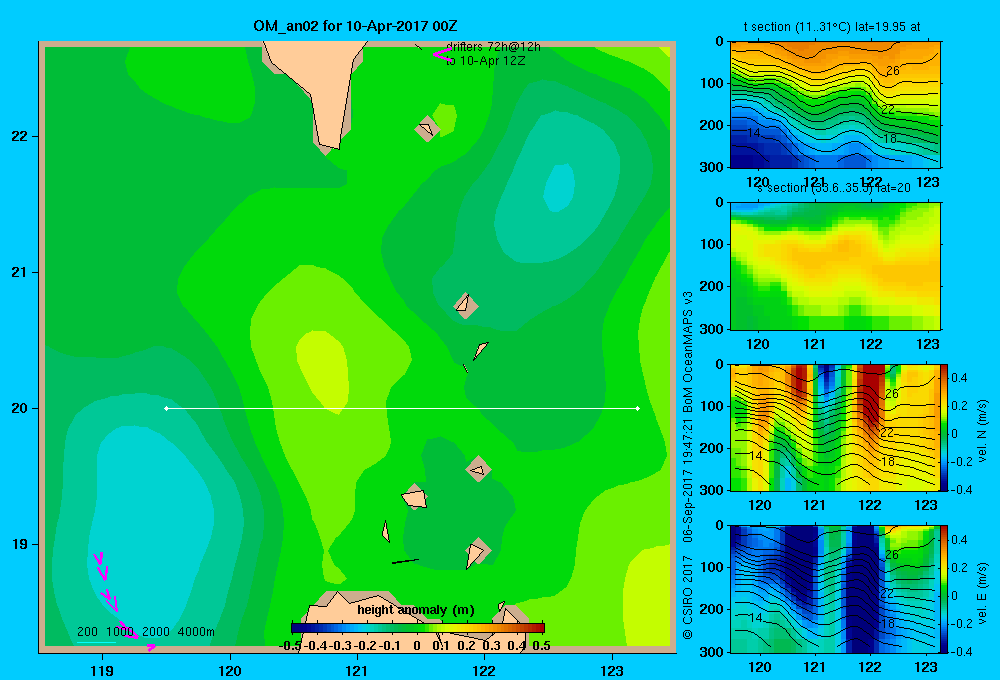This screenshot has height=680, width=1000.
Task: Click the s section title above the salinity panel
Action: 834,188
